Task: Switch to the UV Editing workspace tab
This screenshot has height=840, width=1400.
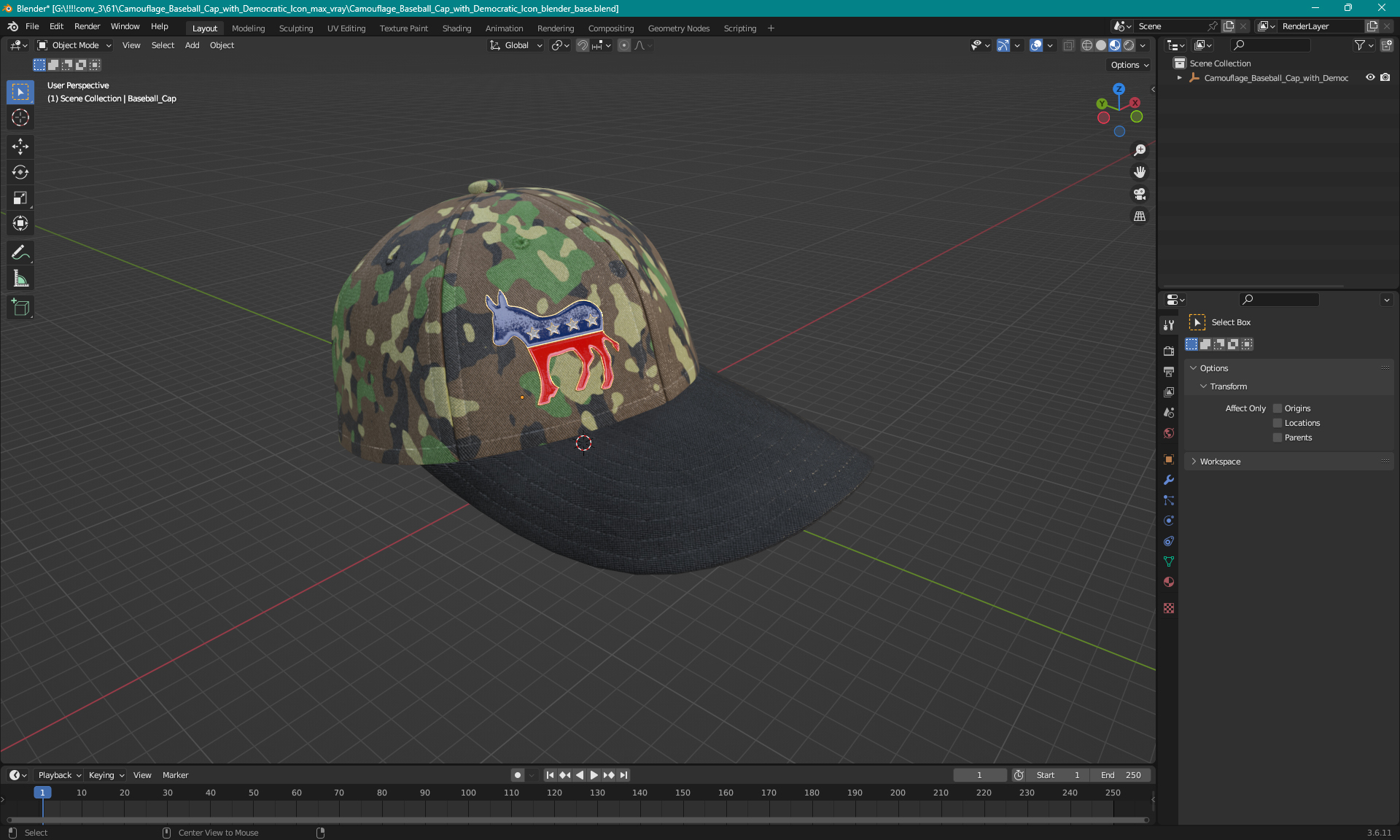Action: click(346, 28)
